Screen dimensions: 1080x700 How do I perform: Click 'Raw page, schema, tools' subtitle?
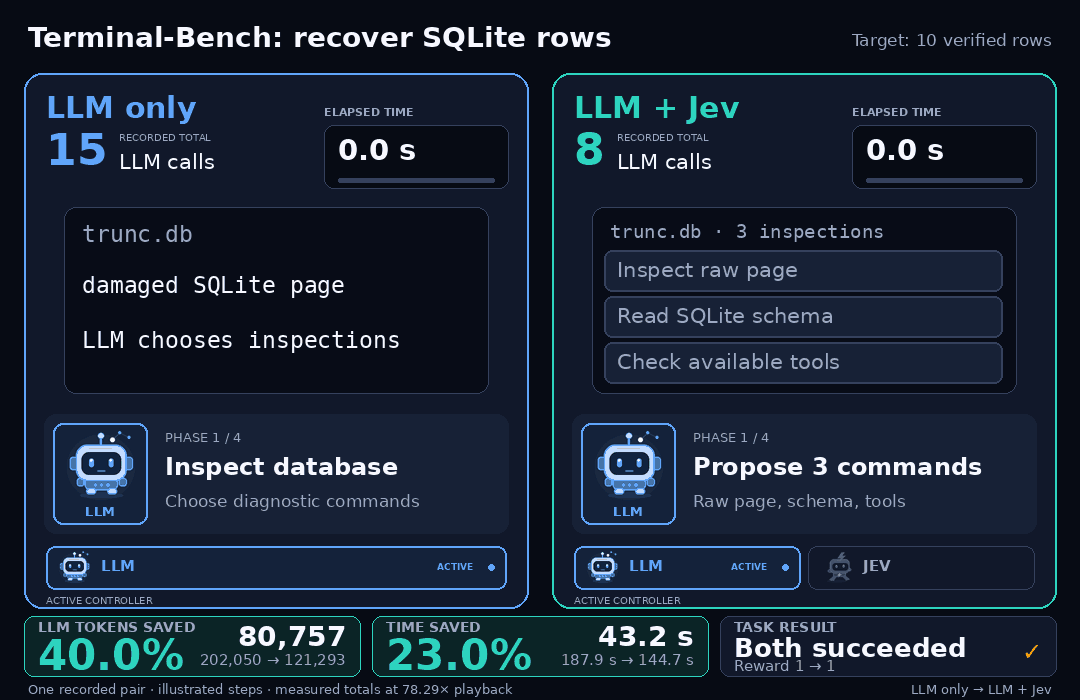799,502
